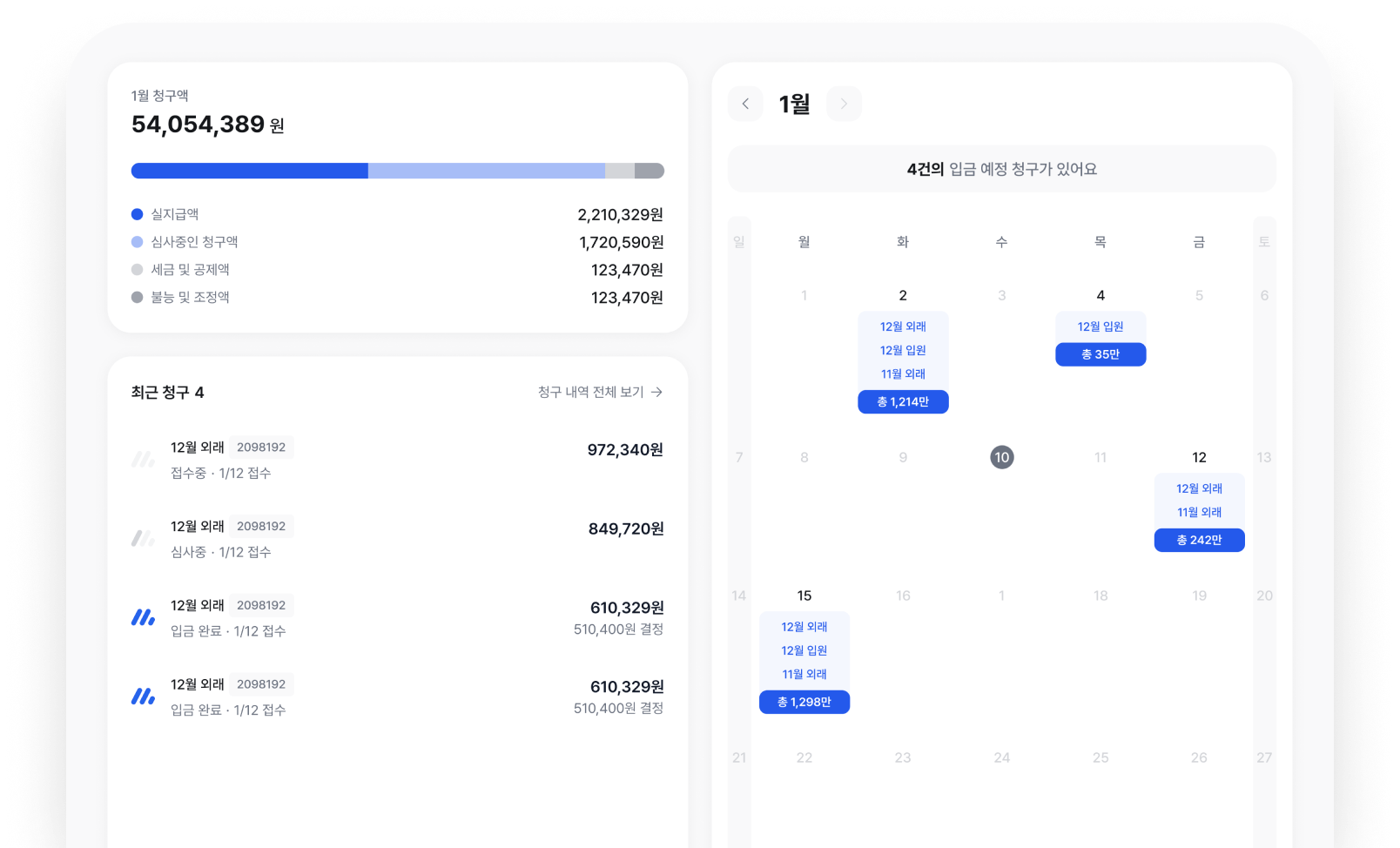Click the blue dot next to 실지급액
Screen dimensions: 1400x848
(137, 214)
